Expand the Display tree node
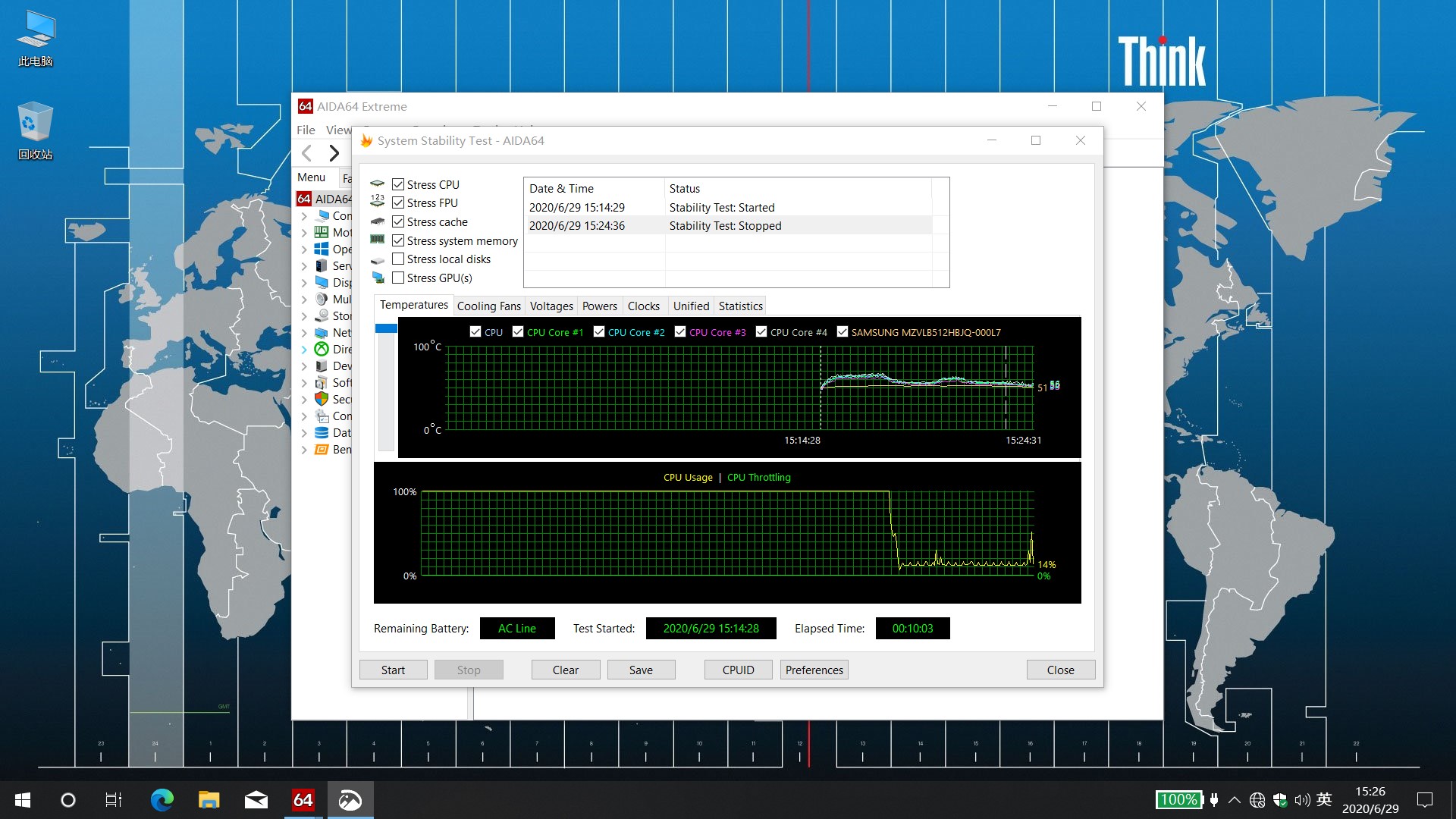 [x=304, y=282]
